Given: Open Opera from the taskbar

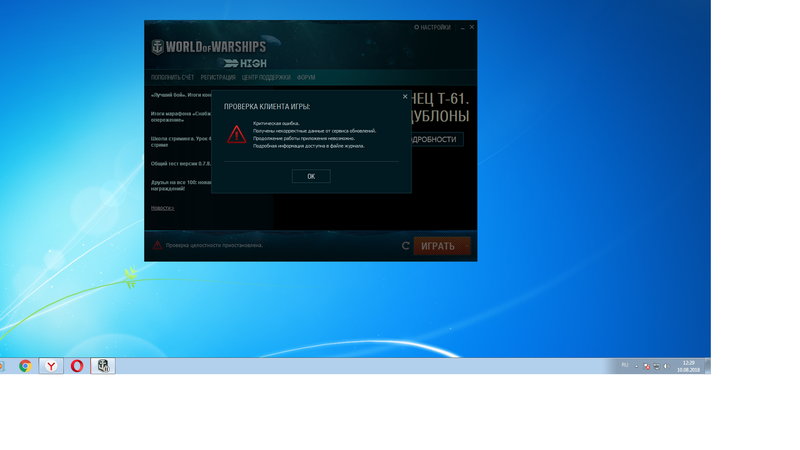Looking at the screenshot, I should [77, 366].
